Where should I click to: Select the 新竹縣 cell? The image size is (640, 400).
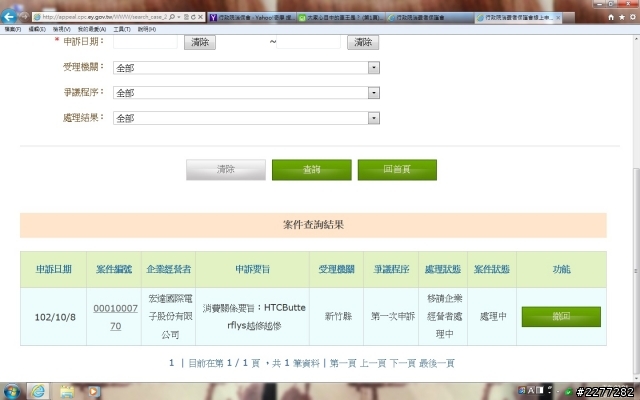(x=338, y=317)
